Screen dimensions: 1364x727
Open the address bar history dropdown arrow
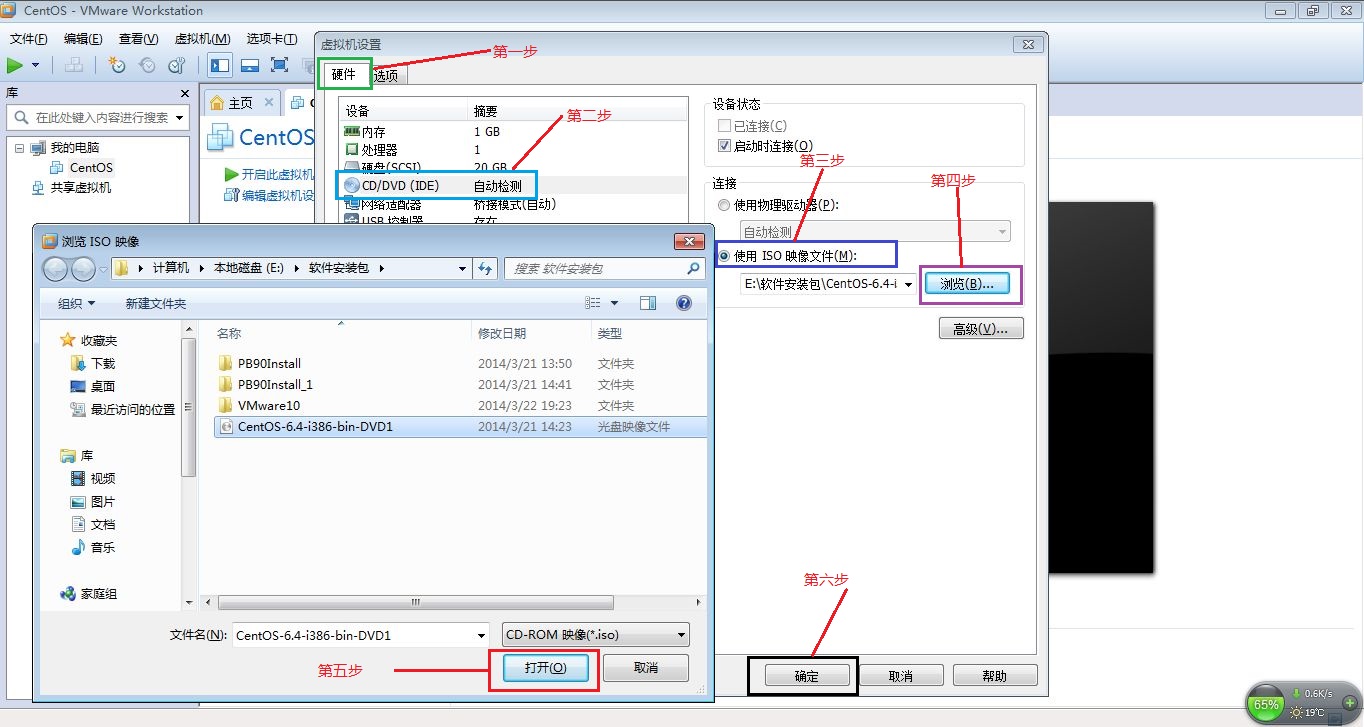click(462, 268)
